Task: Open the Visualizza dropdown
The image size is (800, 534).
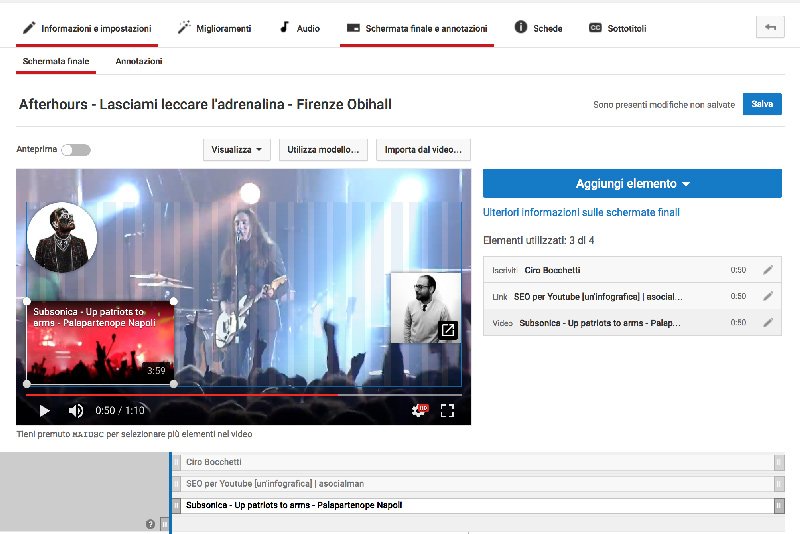Action: pyautogui.click(x=237, y=149)
